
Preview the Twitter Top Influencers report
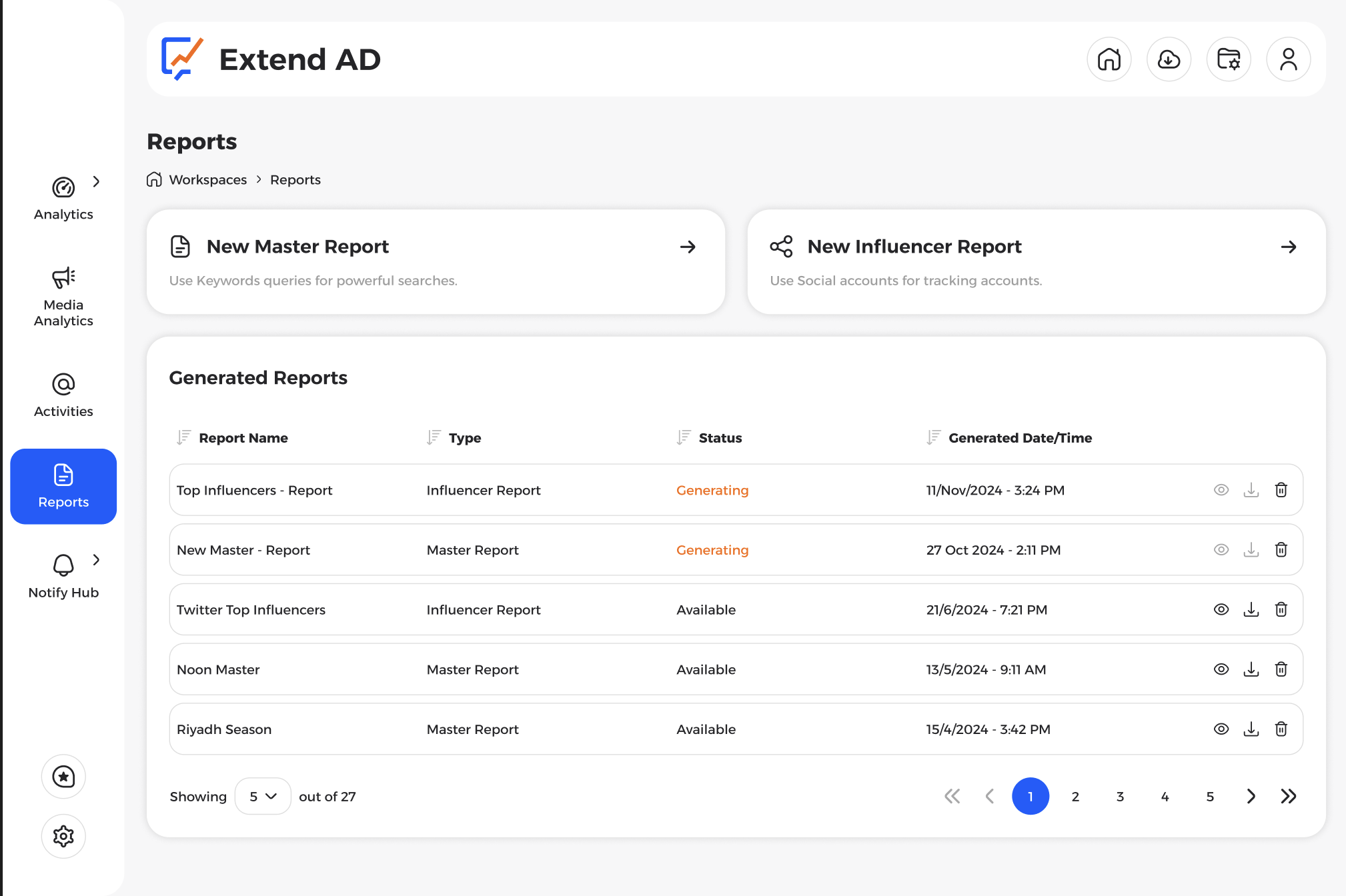(x=1221, y=609)
